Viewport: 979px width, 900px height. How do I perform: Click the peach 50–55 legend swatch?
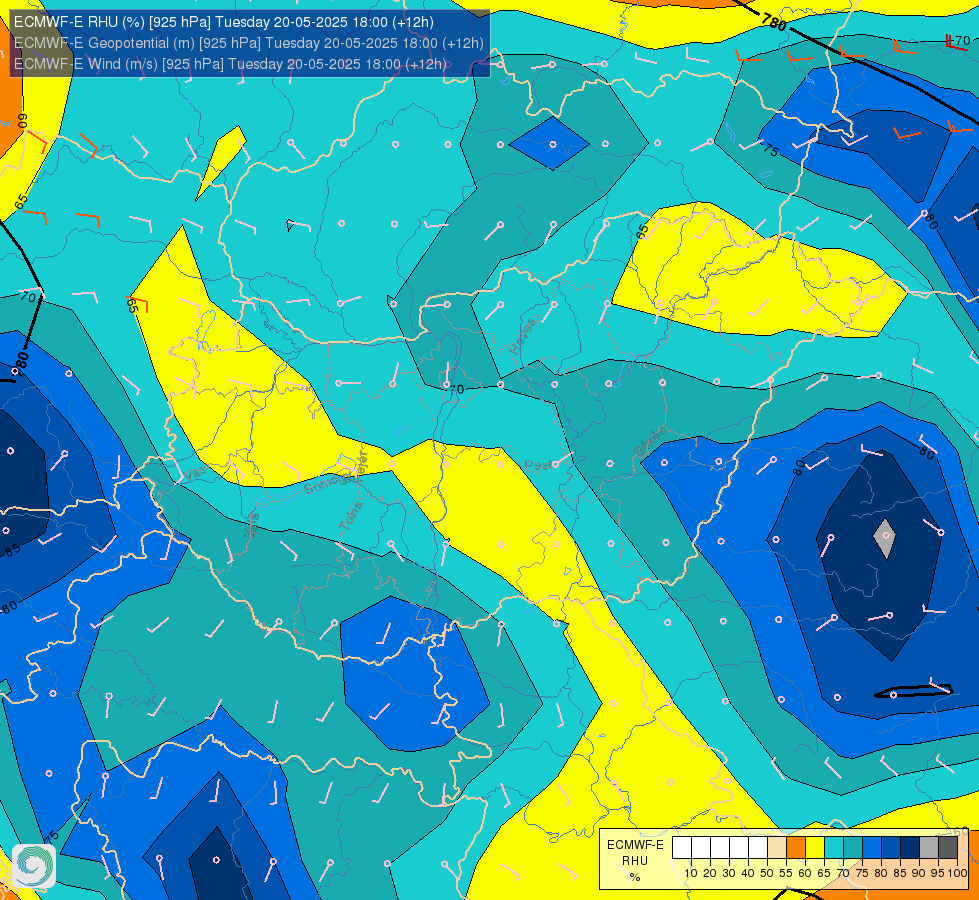click(x=777, y=848)
